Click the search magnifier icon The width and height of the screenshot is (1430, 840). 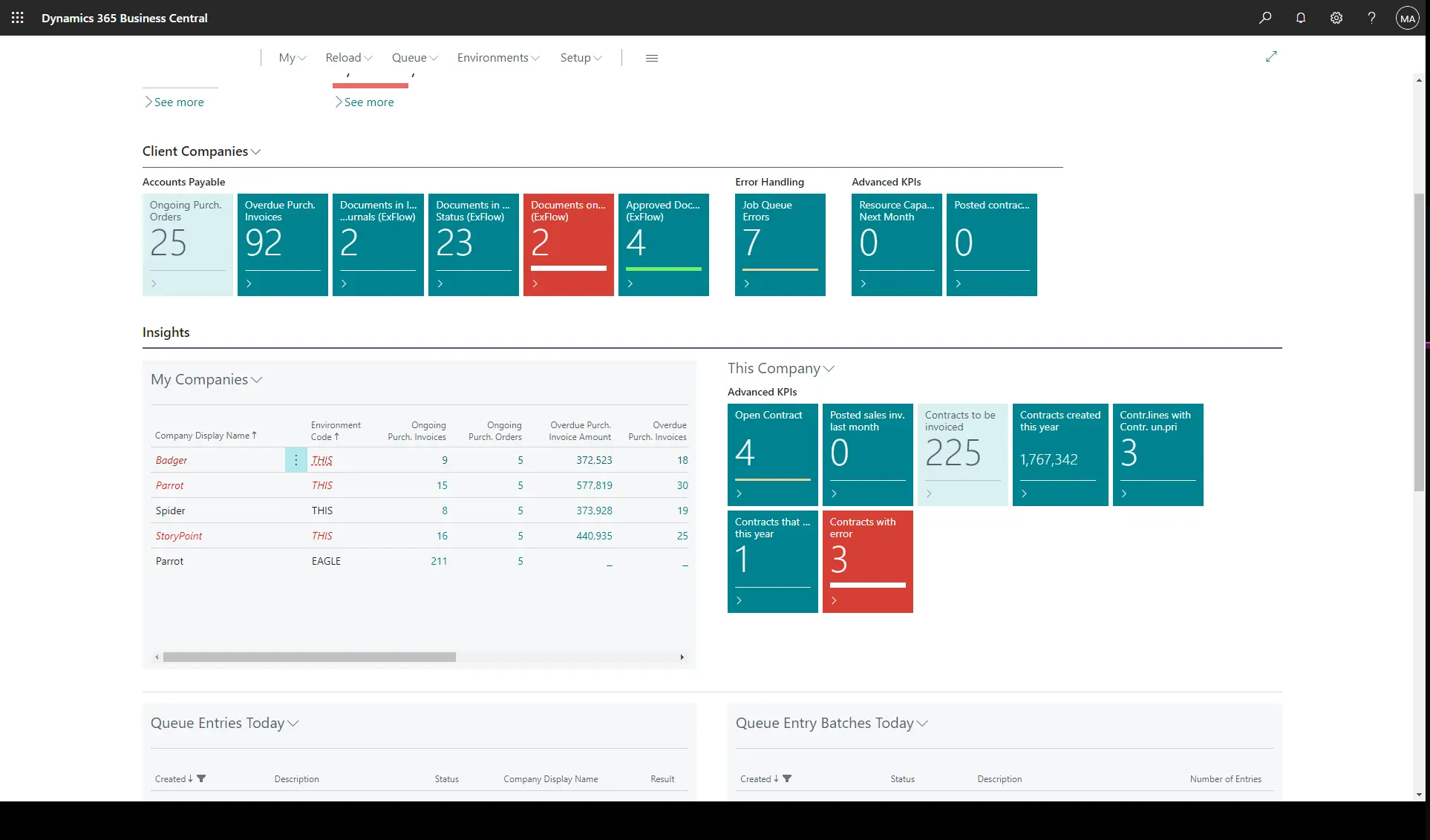pos(1265,18)
